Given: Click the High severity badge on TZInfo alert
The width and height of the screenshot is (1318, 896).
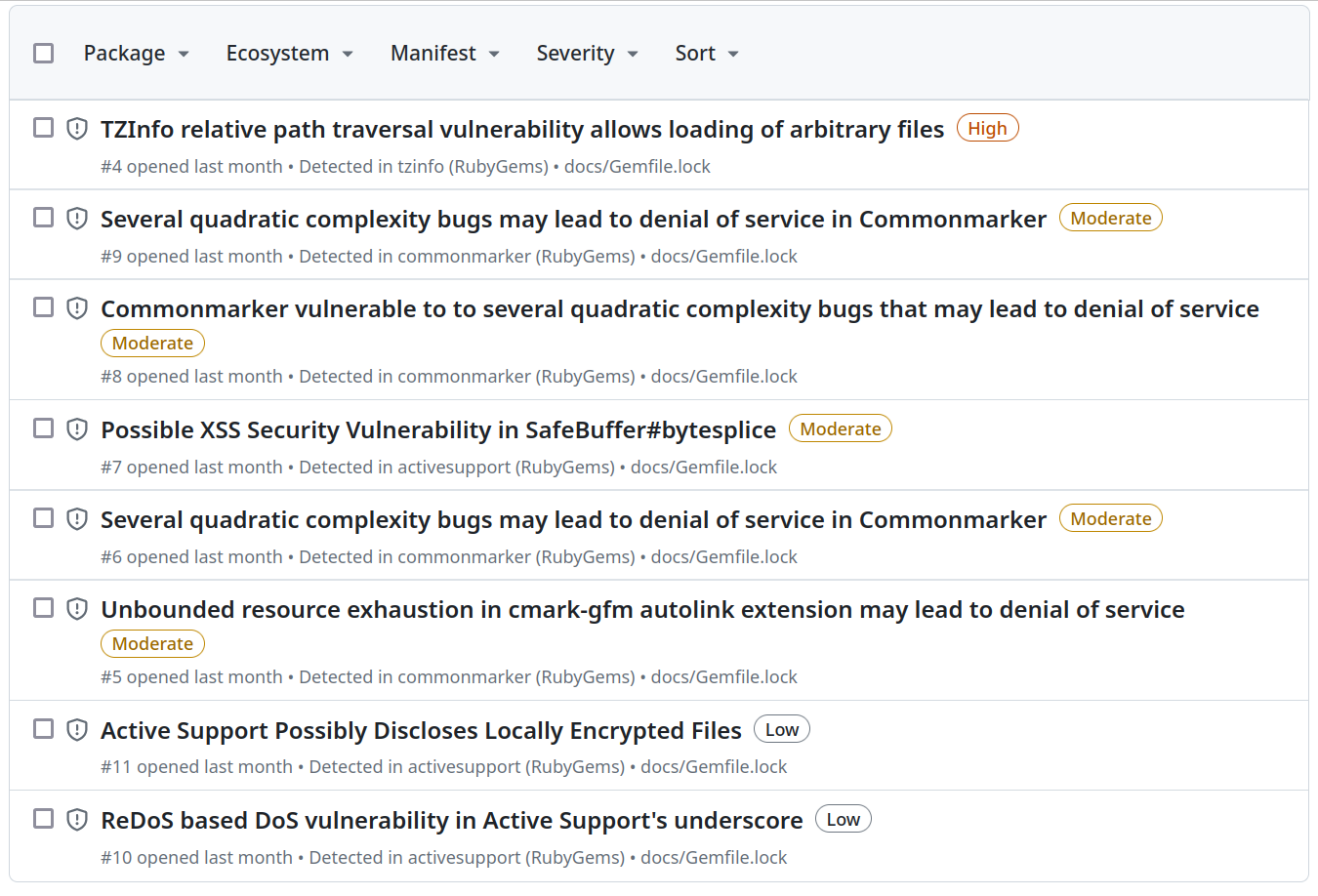Looking at the screenshot, I should 987,128.
